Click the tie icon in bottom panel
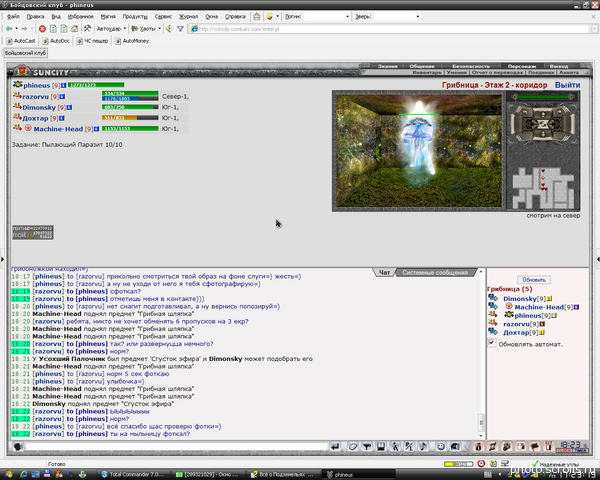This screenshot has width=600, height=480. [x=479, y=446]
